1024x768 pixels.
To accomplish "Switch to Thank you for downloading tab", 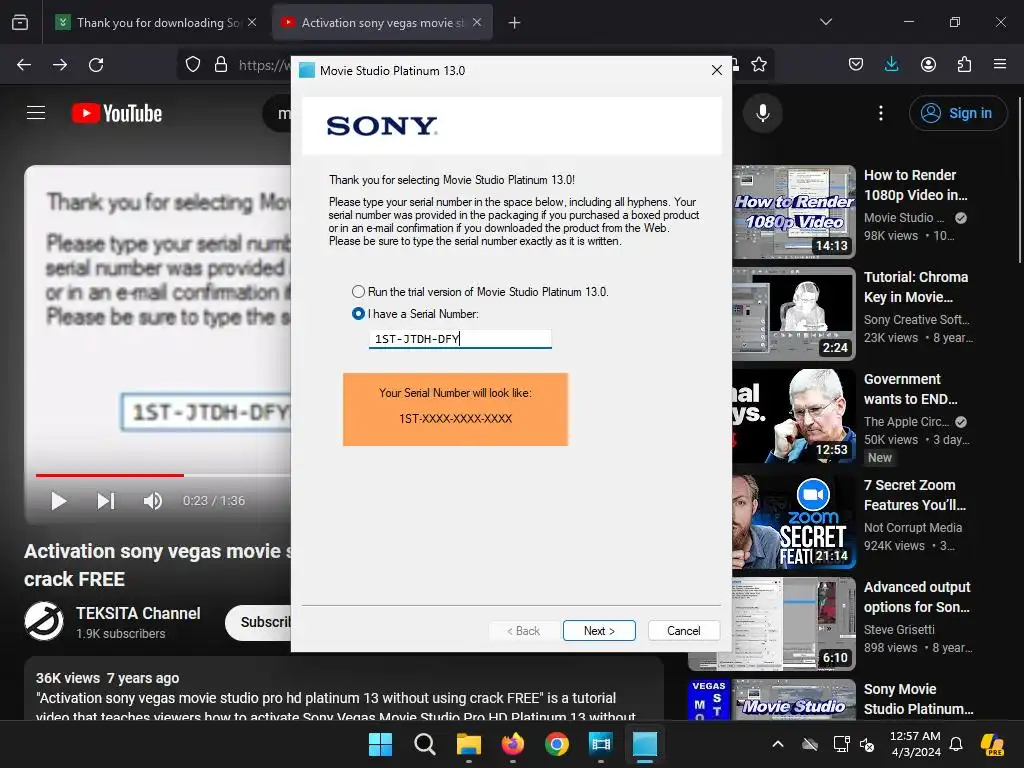I will 157,22.
